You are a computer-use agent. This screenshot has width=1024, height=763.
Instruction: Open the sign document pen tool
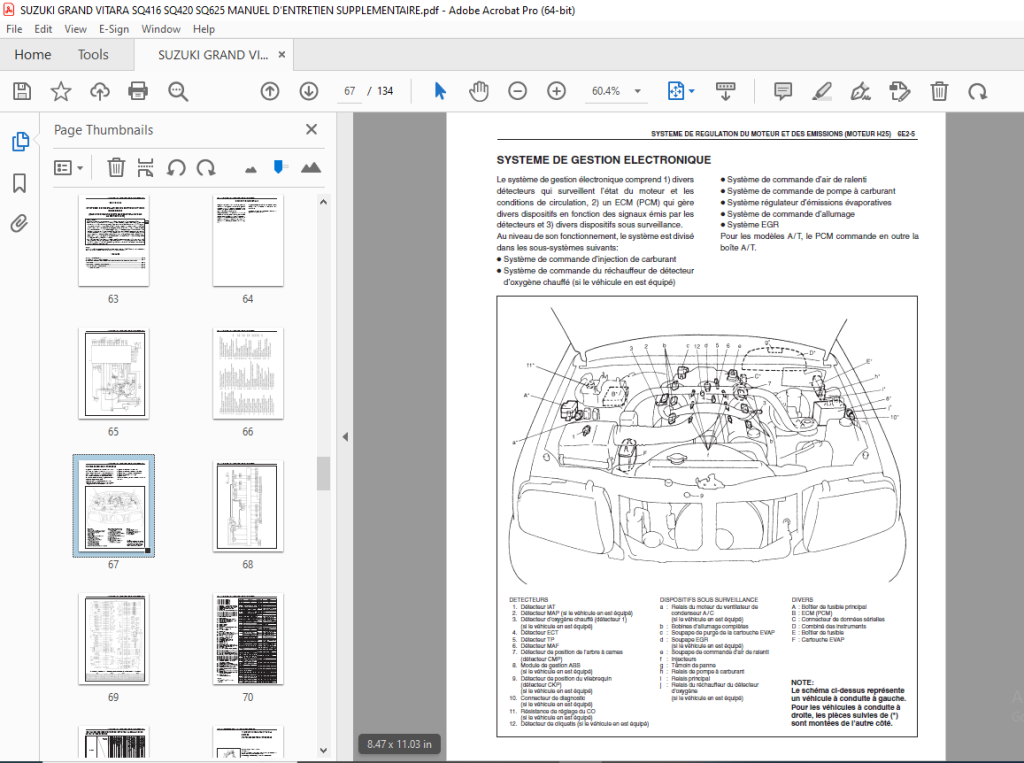(x=860, y=91)
